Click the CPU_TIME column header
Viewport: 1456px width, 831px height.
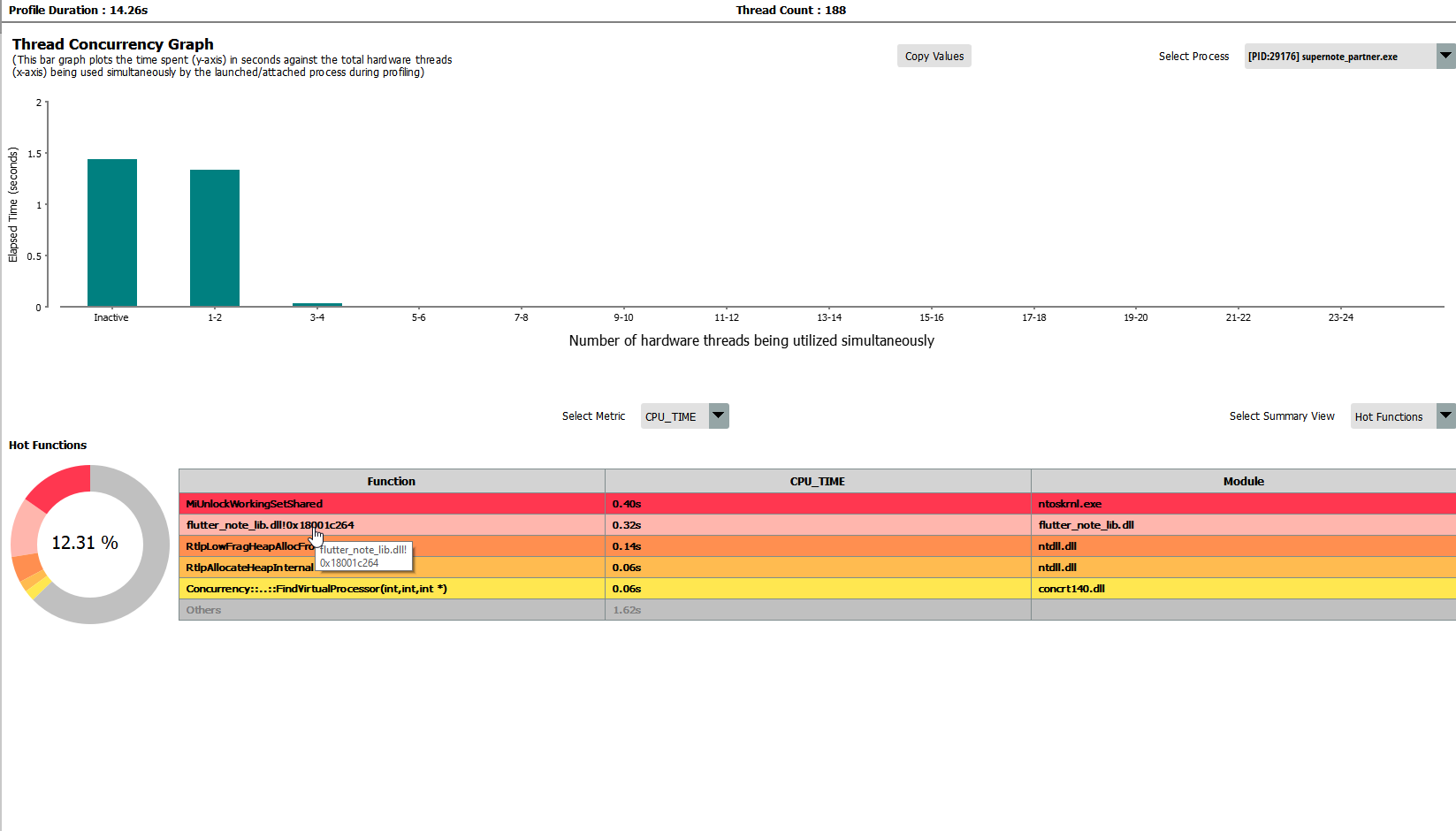(817, 482)
